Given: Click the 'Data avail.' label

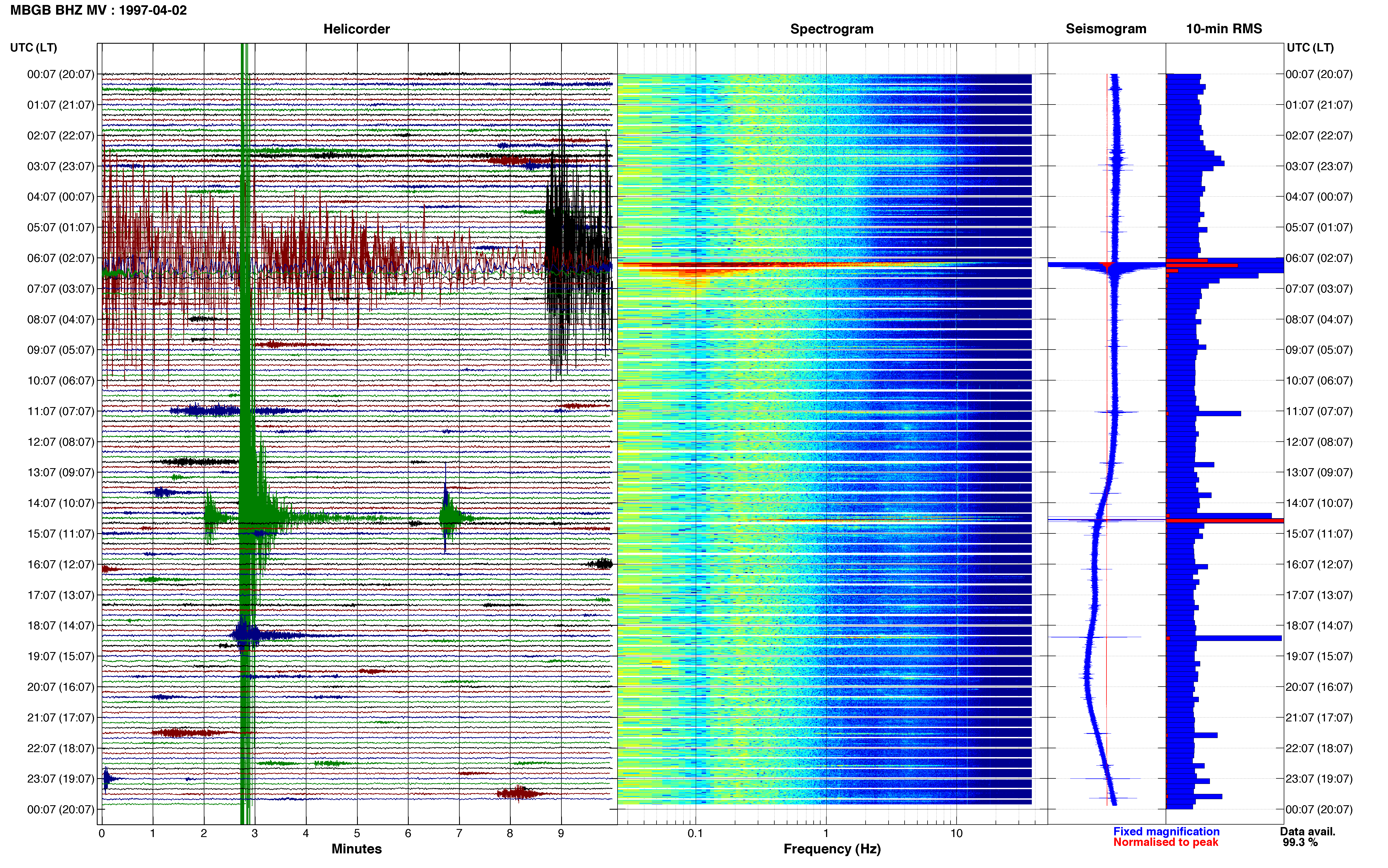Looking at the screenshot, I should [1308, 831].
